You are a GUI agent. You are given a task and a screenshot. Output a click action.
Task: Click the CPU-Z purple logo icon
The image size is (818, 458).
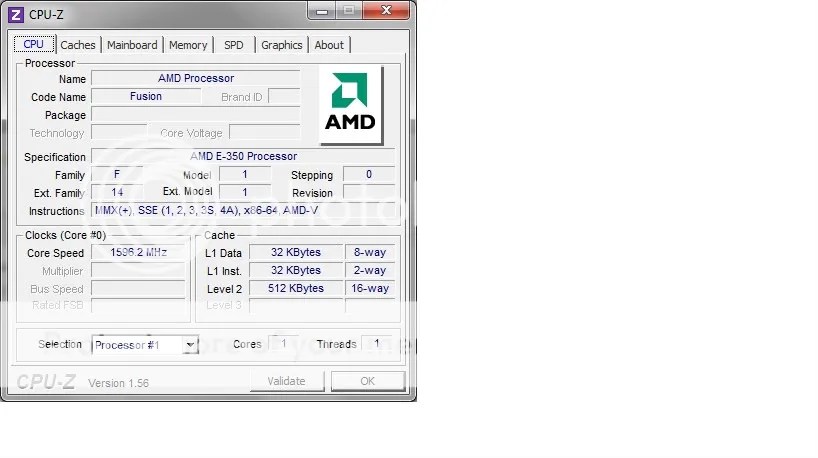(x=16, y=15)
